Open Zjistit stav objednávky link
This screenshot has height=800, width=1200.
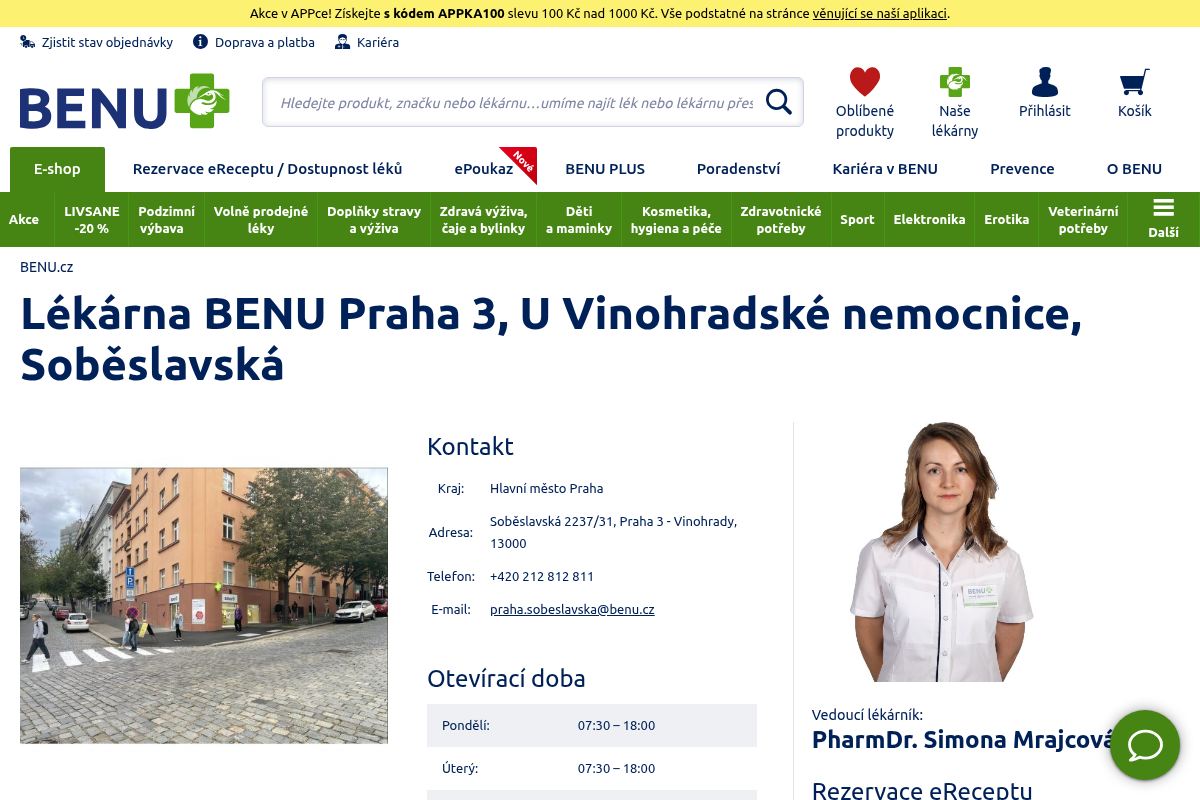(x=107, y=42)
